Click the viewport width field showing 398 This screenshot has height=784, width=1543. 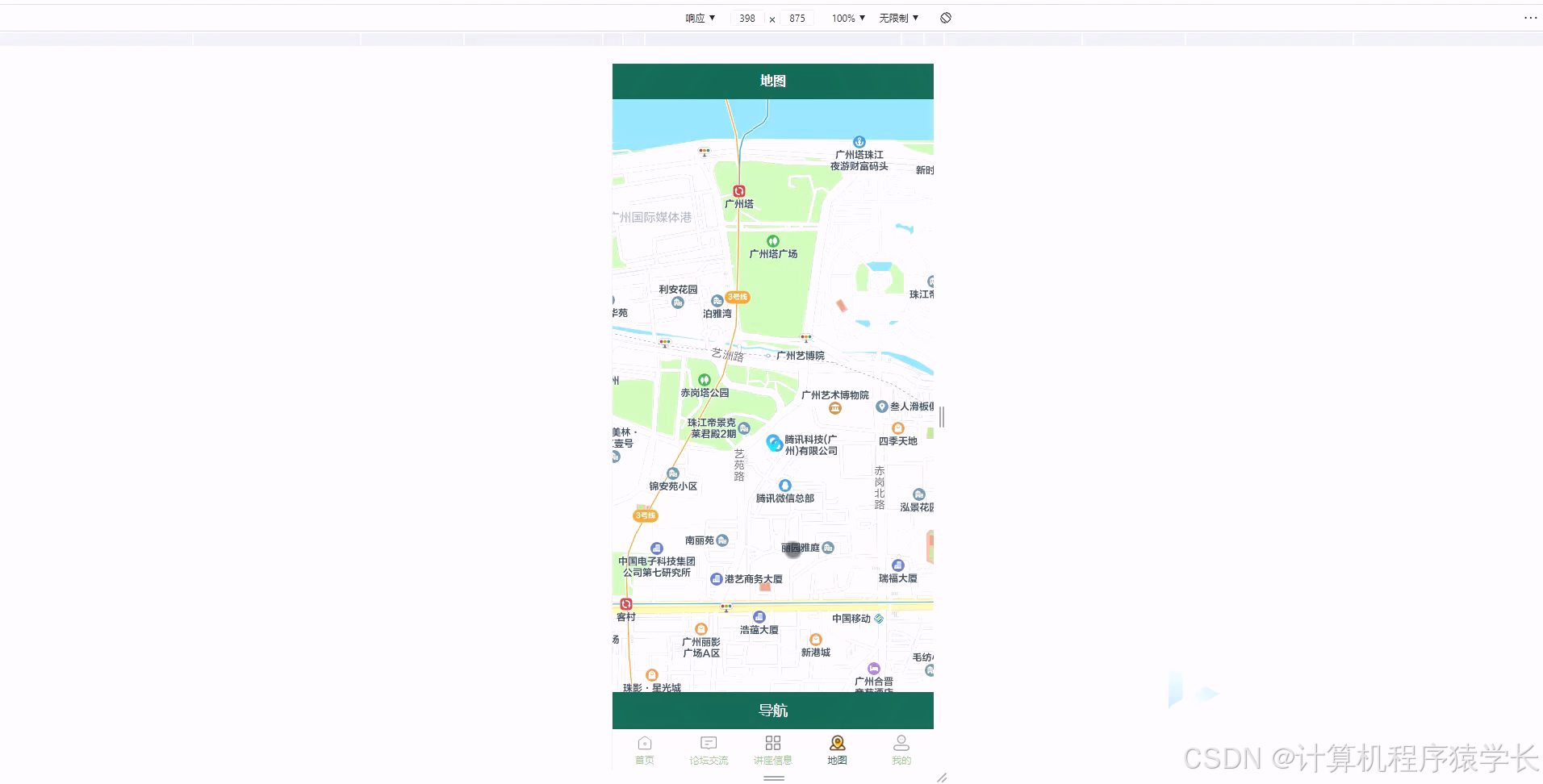(746, 18)
